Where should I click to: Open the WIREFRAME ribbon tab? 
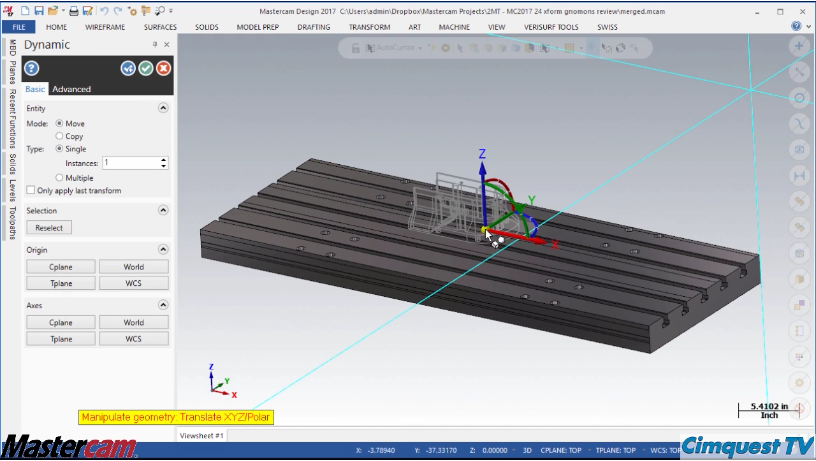point(105,27)
